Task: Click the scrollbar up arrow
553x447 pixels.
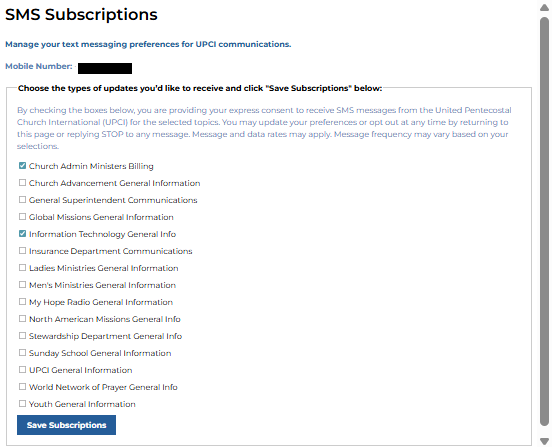Action: [x=545, y=8]
